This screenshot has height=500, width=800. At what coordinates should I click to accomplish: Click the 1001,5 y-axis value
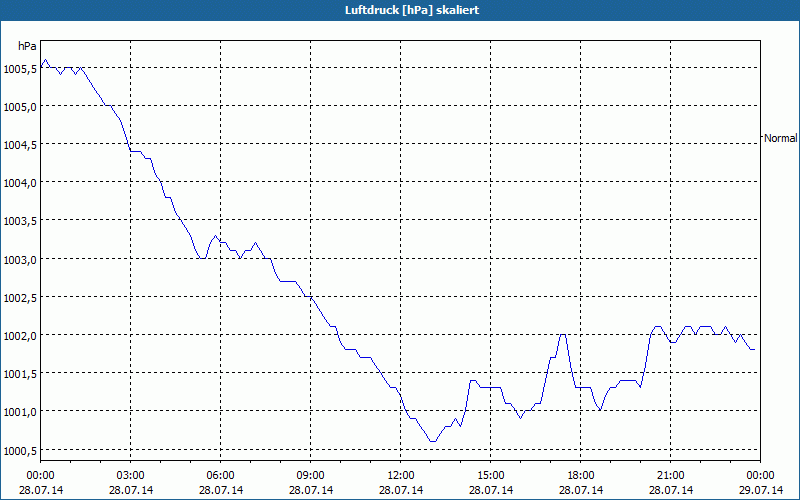click(20, 374)
